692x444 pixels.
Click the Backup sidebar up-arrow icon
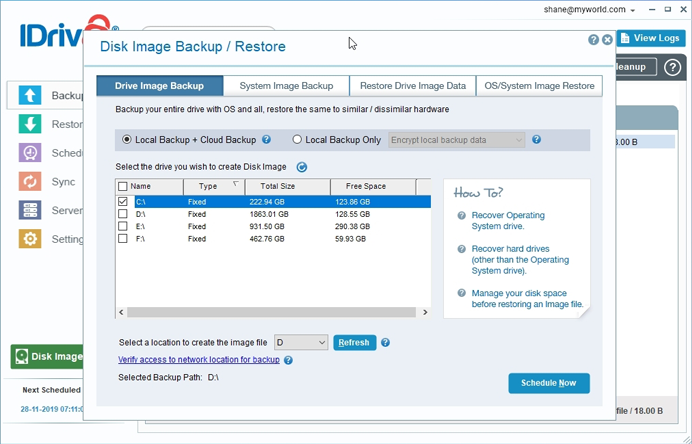[x=30, y=95]
